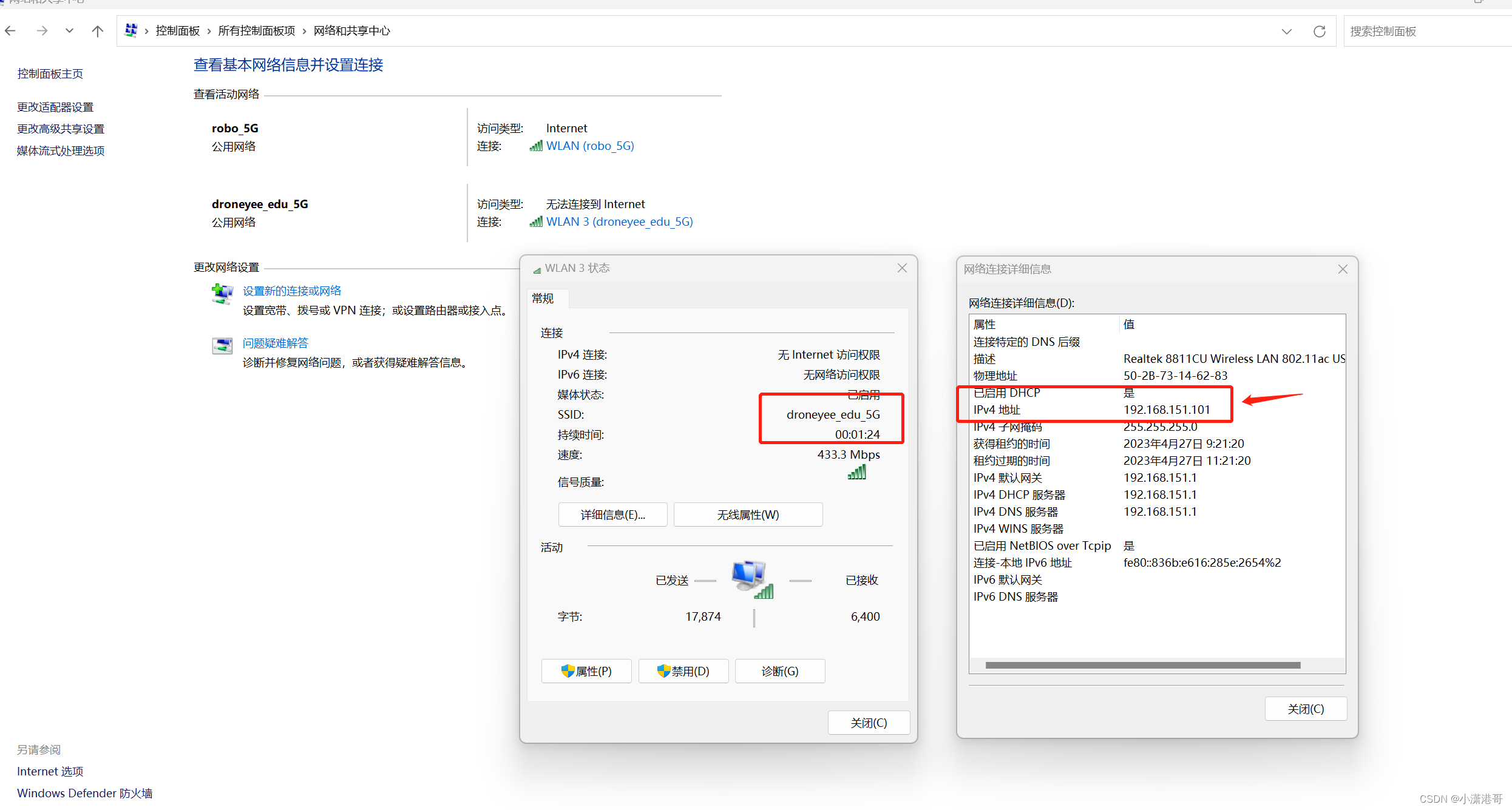Expand chevron after 所有控制面板项 breadcrumb
The width and height of the screenshot is (1512, 810).
(304, 31)
